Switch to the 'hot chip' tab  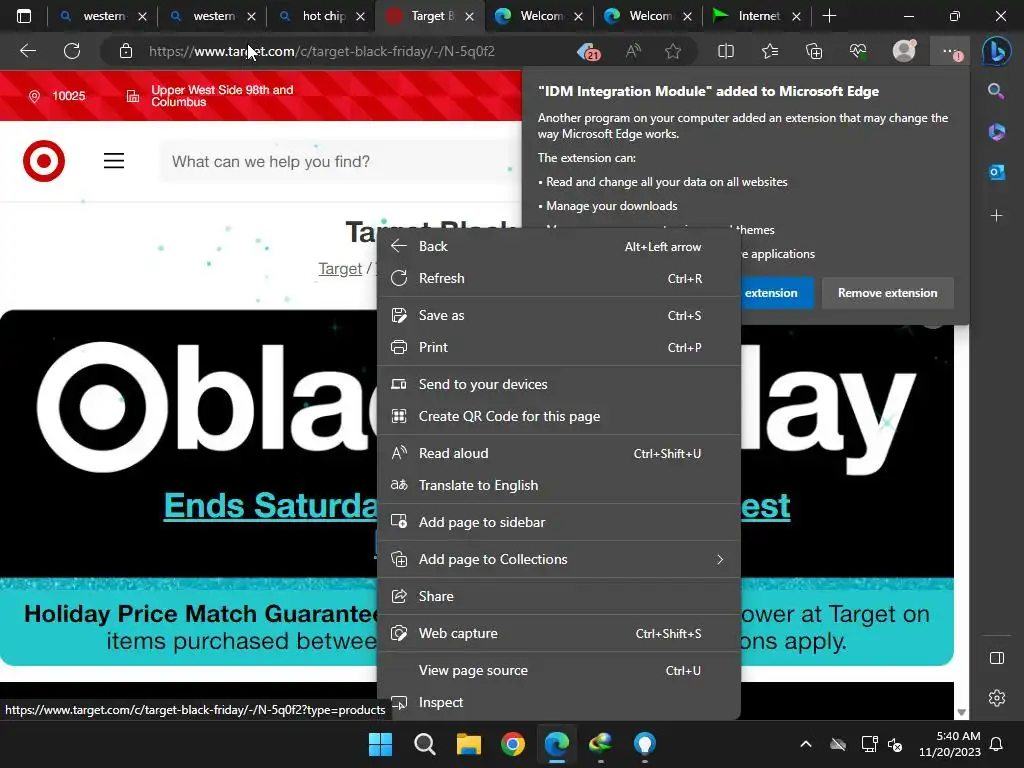coord(321,16)
